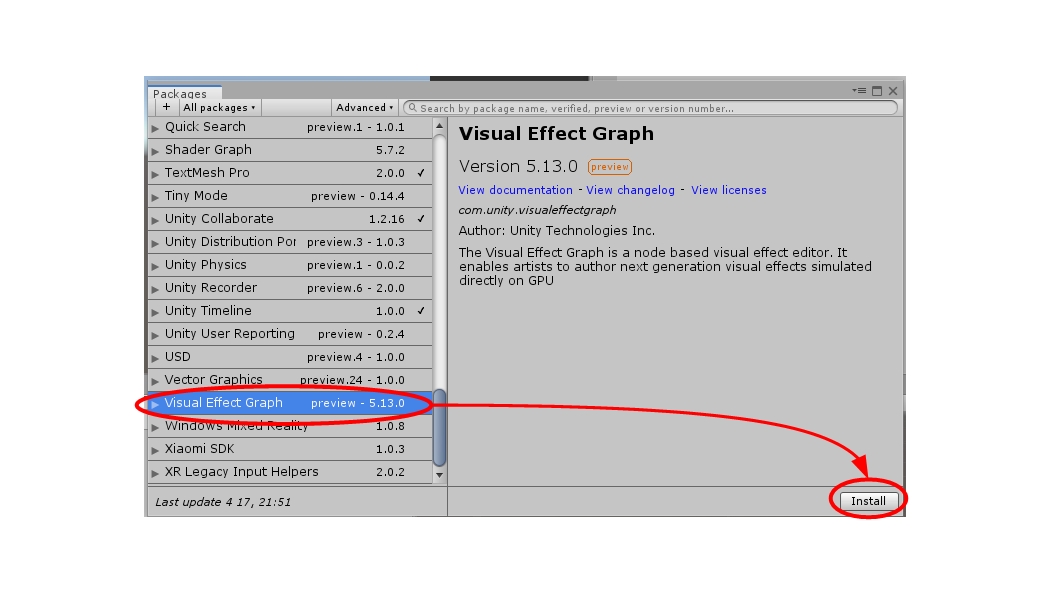Click installed checkmark on TextMesh Pro
This screenshot has width=1058, height=595.
pos(421,173)
